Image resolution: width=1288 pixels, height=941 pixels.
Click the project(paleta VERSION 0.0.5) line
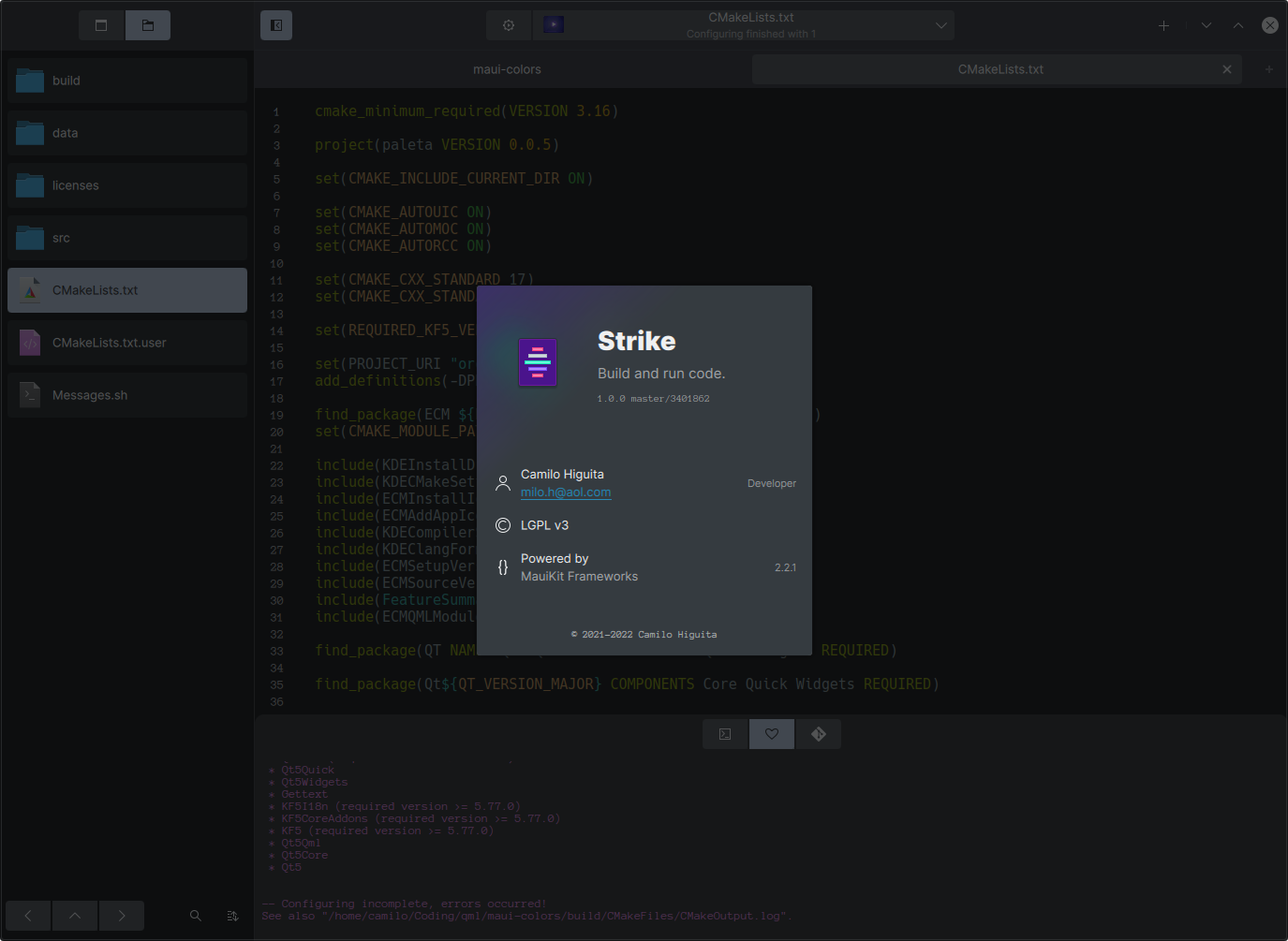click(437, 145)
